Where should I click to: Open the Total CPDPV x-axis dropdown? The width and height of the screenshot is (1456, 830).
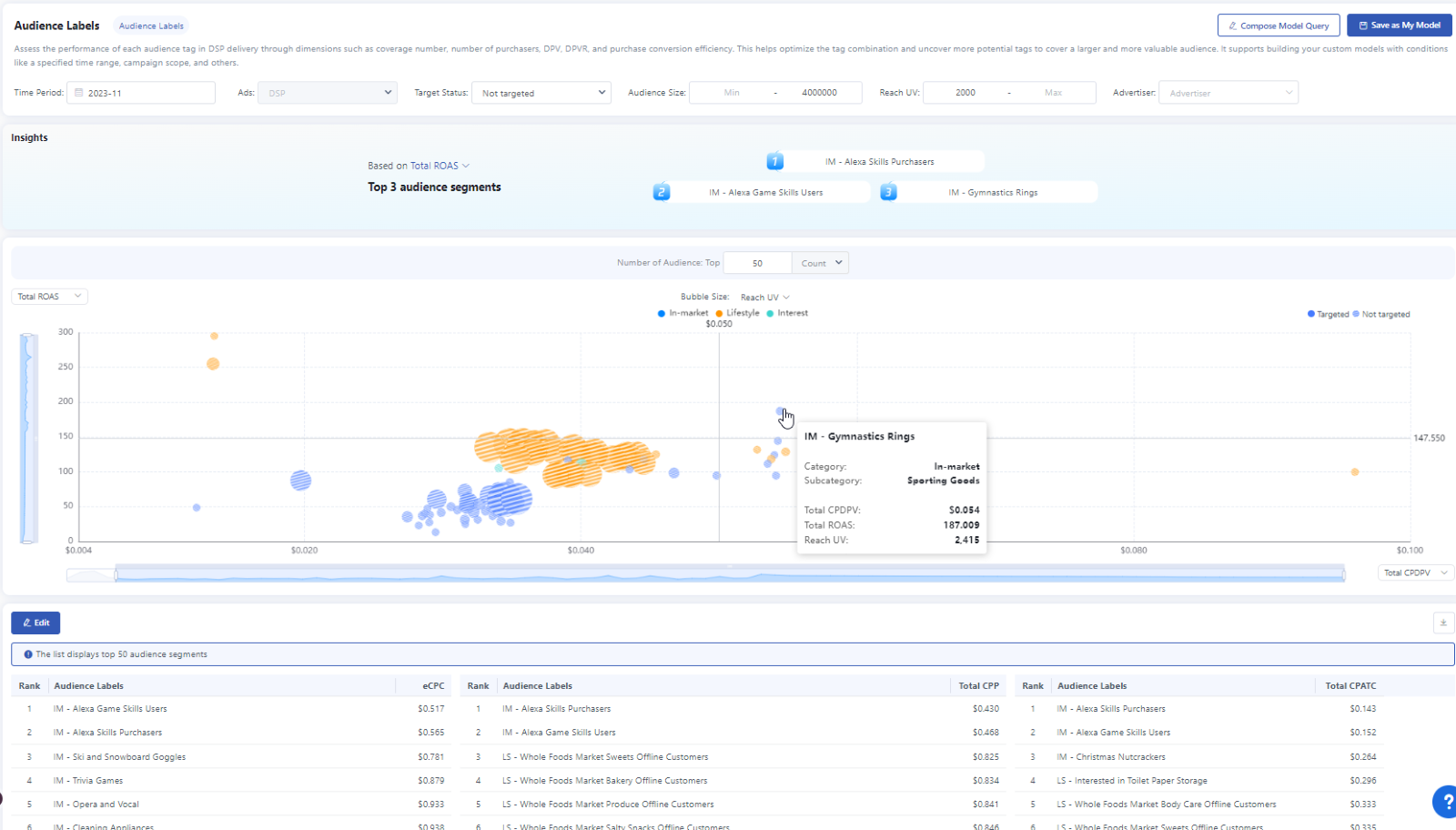tap(1415, 572)
